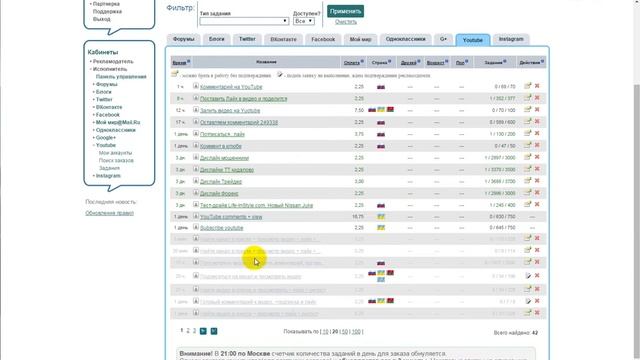Expand details icon beside YouTube comments + view
This screenshot has width=640, height=360.
(x=196, y=216)
